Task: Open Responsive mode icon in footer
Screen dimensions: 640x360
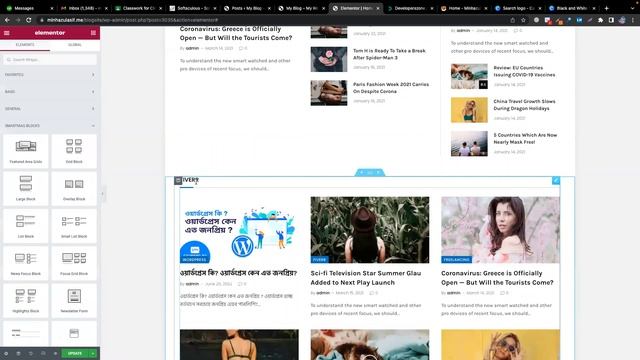Action: [43, 353]
